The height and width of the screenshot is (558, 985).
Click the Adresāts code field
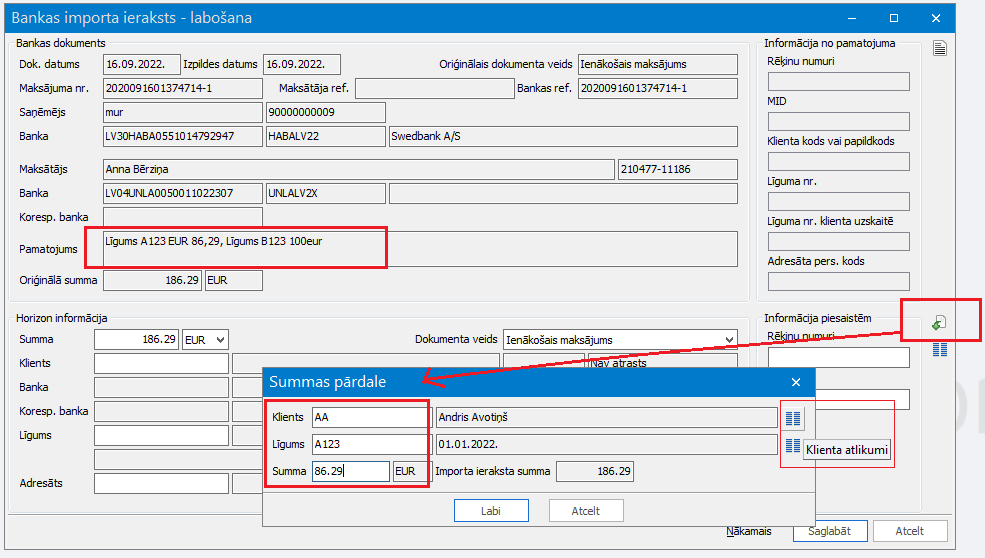coord(161,484)
